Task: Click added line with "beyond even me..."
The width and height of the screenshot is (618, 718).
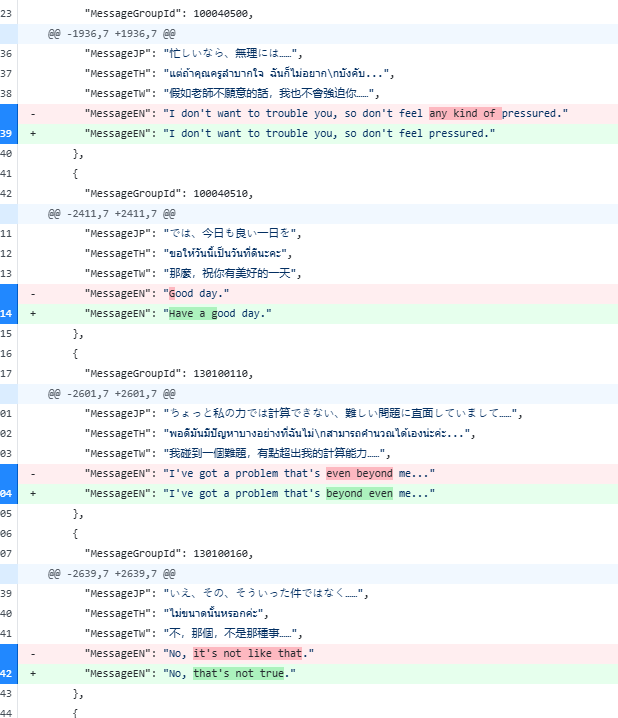Action: tap(318, 494)
